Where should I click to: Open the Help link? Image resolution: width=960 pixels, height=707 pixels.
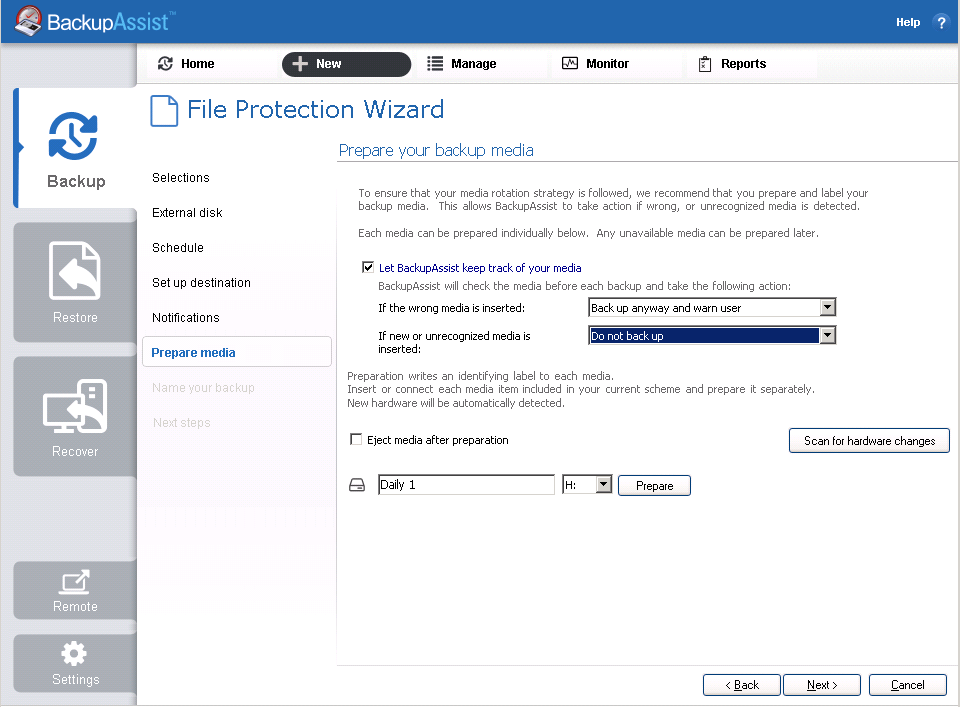coord(908,22)
